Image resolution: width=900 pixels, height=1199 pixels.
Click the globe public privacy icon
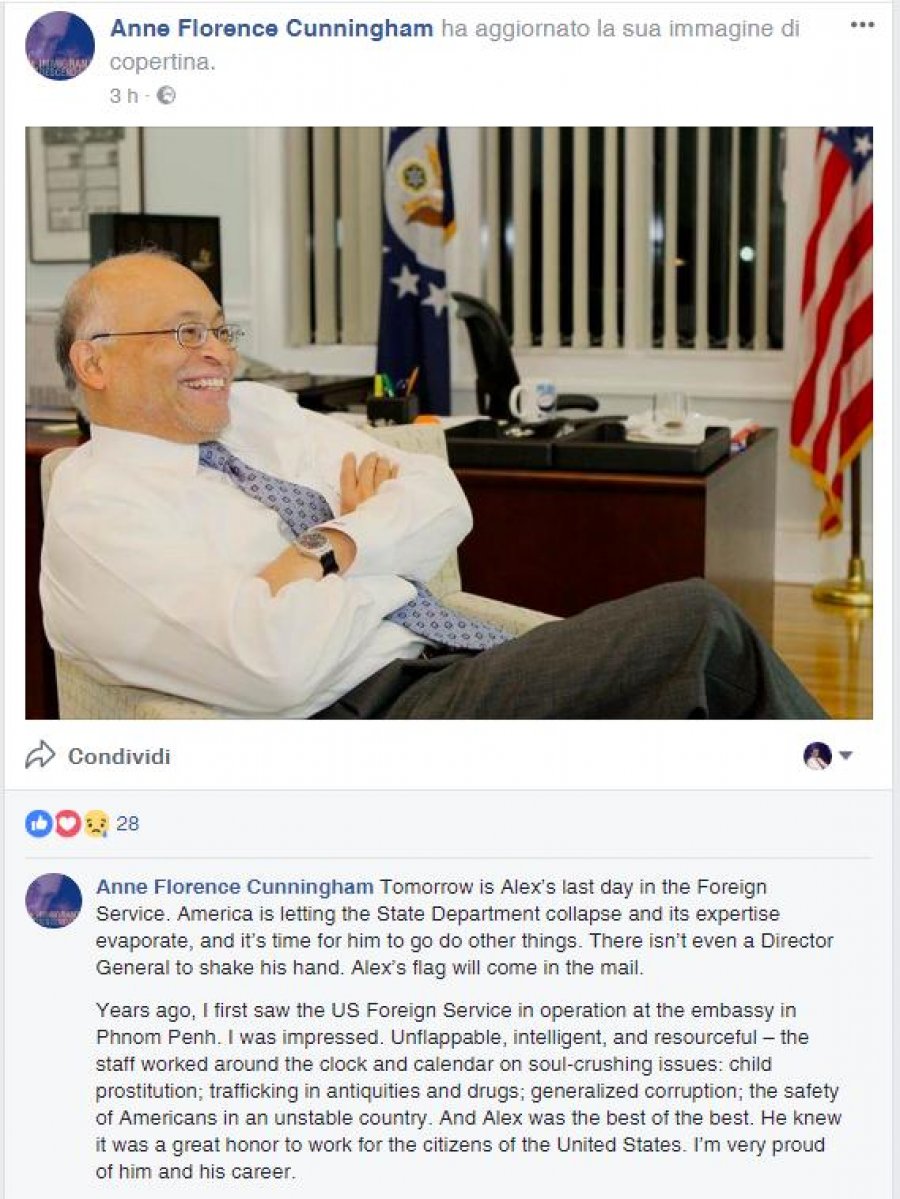[x=166, y=96]
